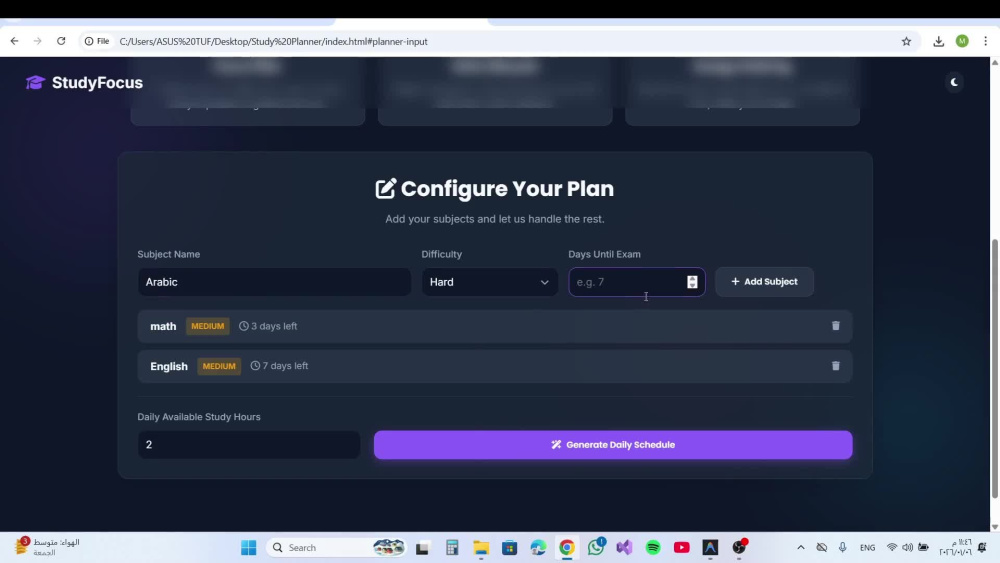Open the Difficulty dropdown showing Hard
The width and height of the screenshot is (1000, 563).
tap(489, 282)
